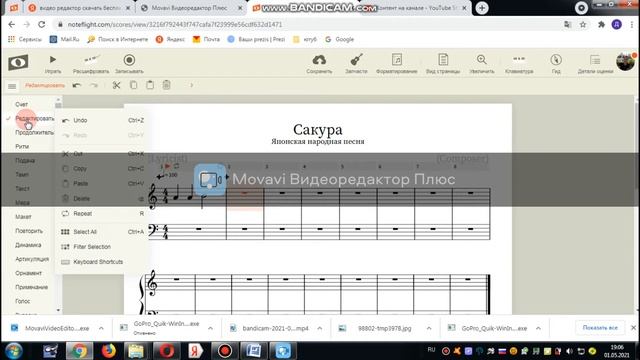The height and width of the screenshot is (360, 640).
Task: Show the Клавиатура keyboard panel
Action: [x=519, y=64]
